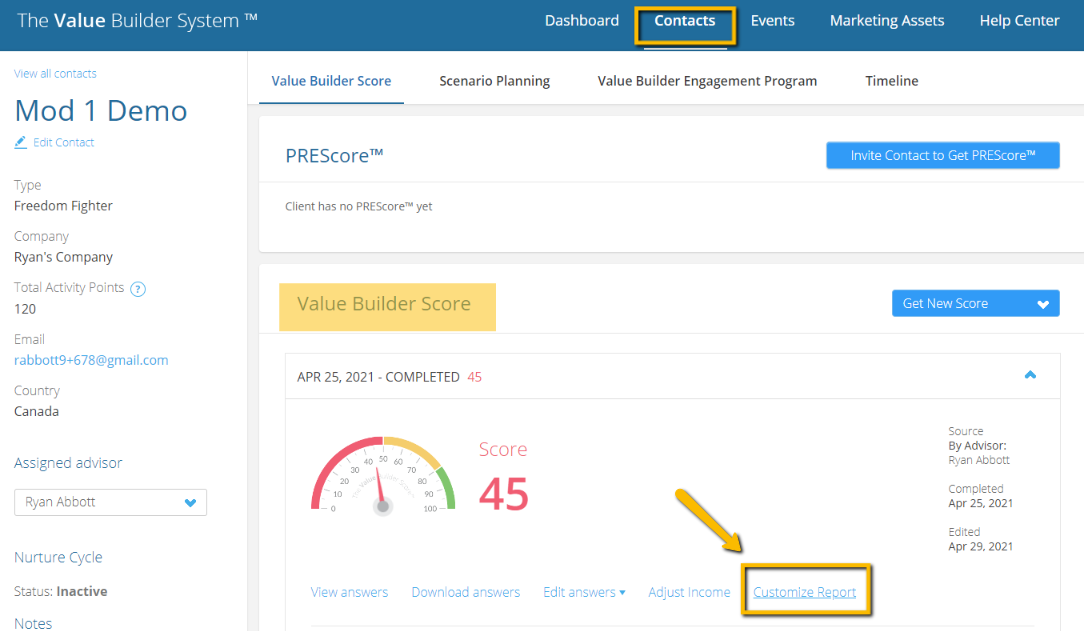
Task: Open the Edit answers dropdown
Action: click(584, 592)
